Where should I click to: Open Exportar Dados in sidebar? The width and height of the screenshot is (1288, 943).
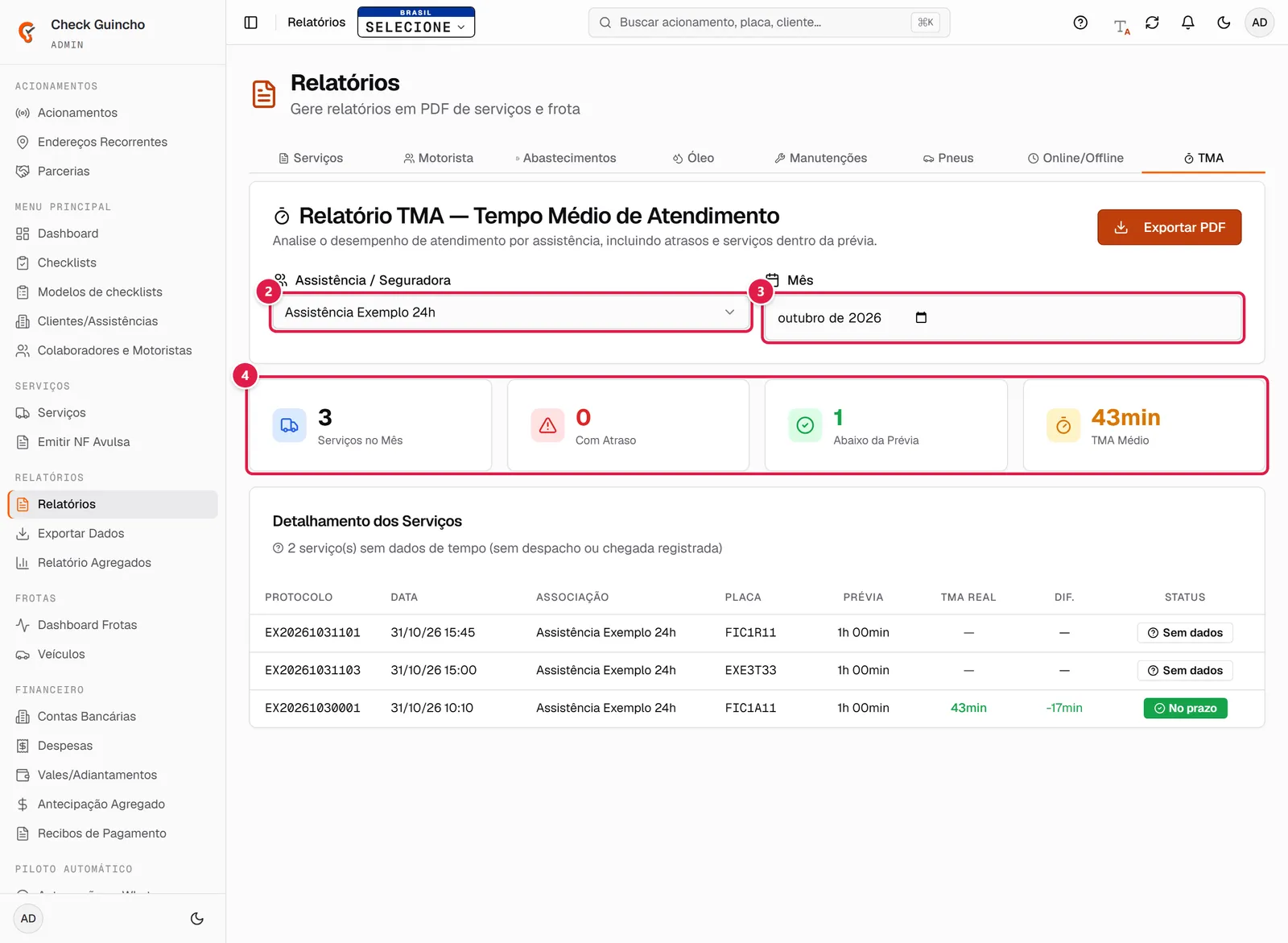click(x=113, y=533)
